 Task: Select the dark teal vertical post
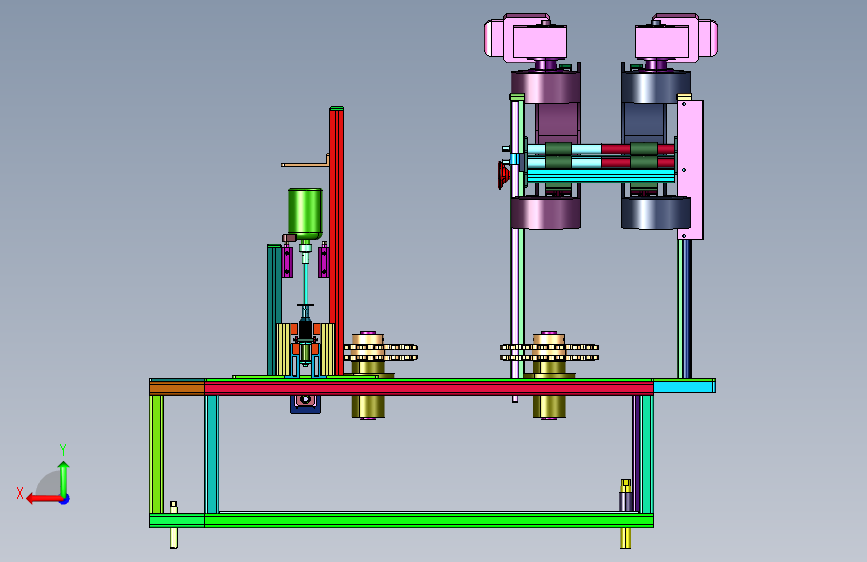pos(274,310)
